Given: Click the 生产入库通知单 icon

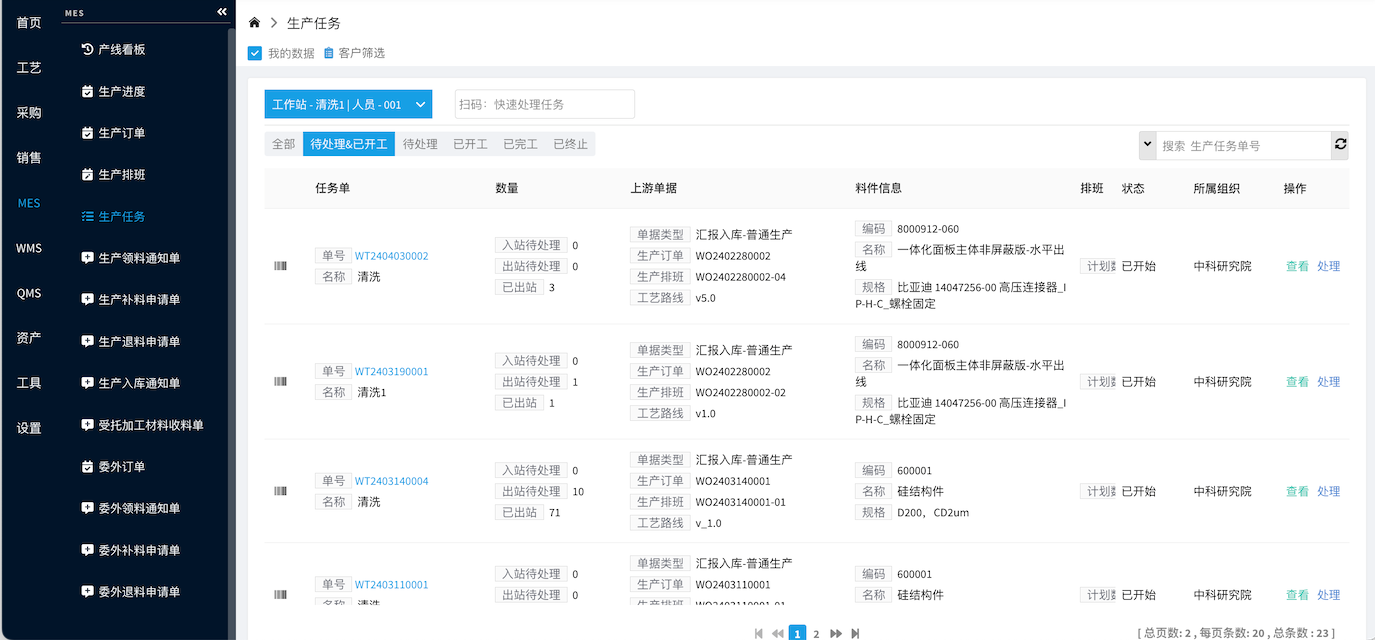Looking at the screenshot, I should pos(87,383).
